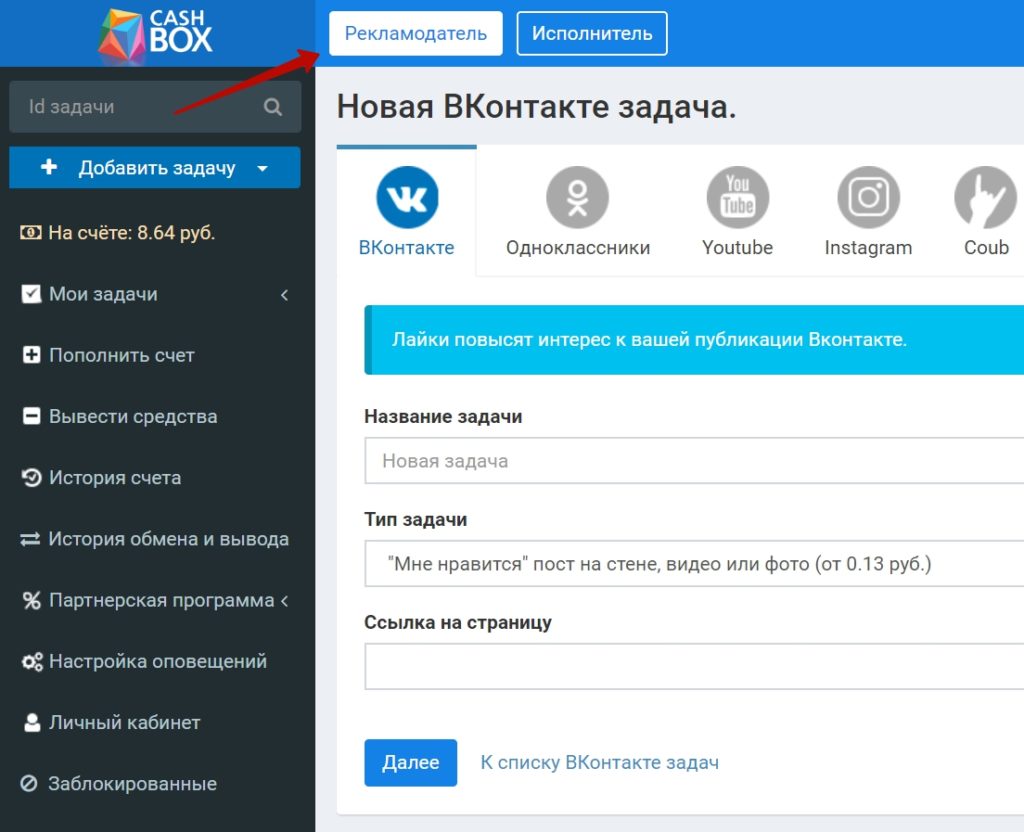The width and height of the screenshot is (1024, 832).
Task: Open Пополнить счет in the sidebar
Action: click(121, 356)
